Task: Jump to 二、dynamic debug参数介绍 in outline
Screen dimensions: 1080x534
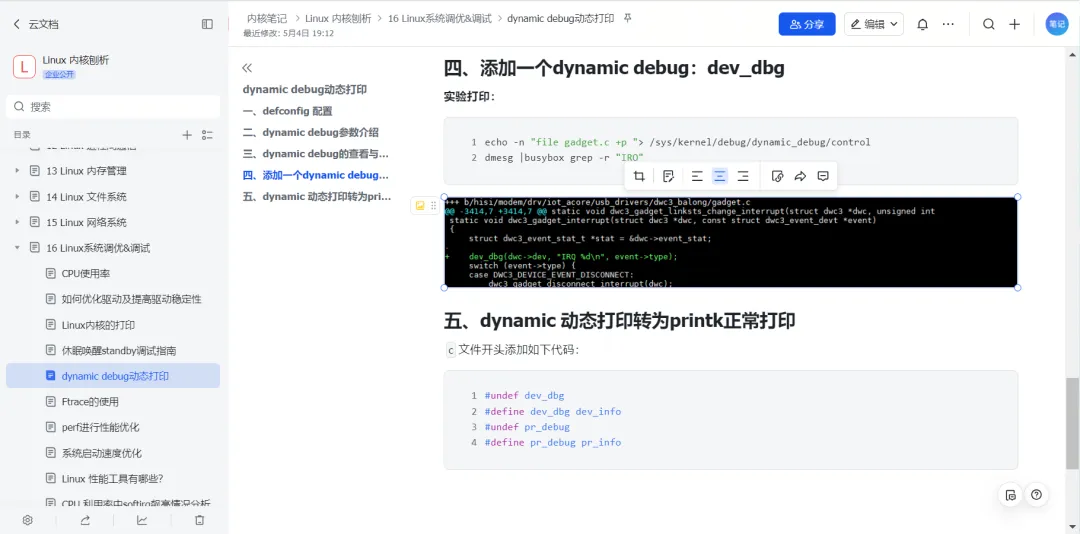Action: point(311,132)
